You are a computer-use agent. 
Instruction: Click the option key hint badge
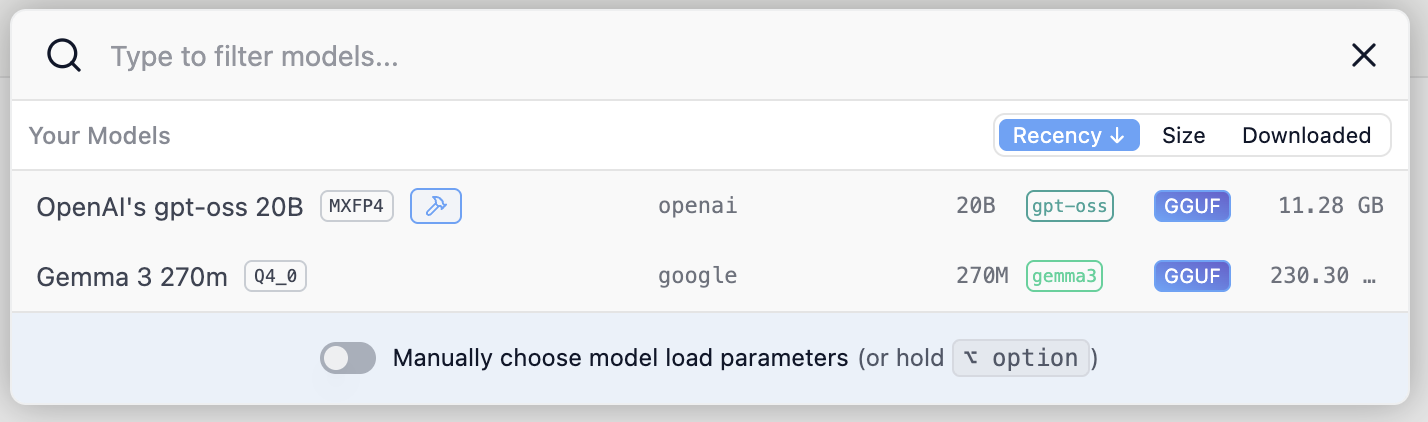[x=1021, y=358]
